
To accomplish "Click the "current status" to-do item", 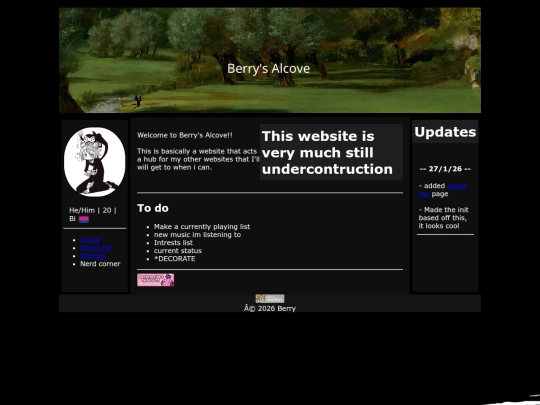I will [178, 251].
